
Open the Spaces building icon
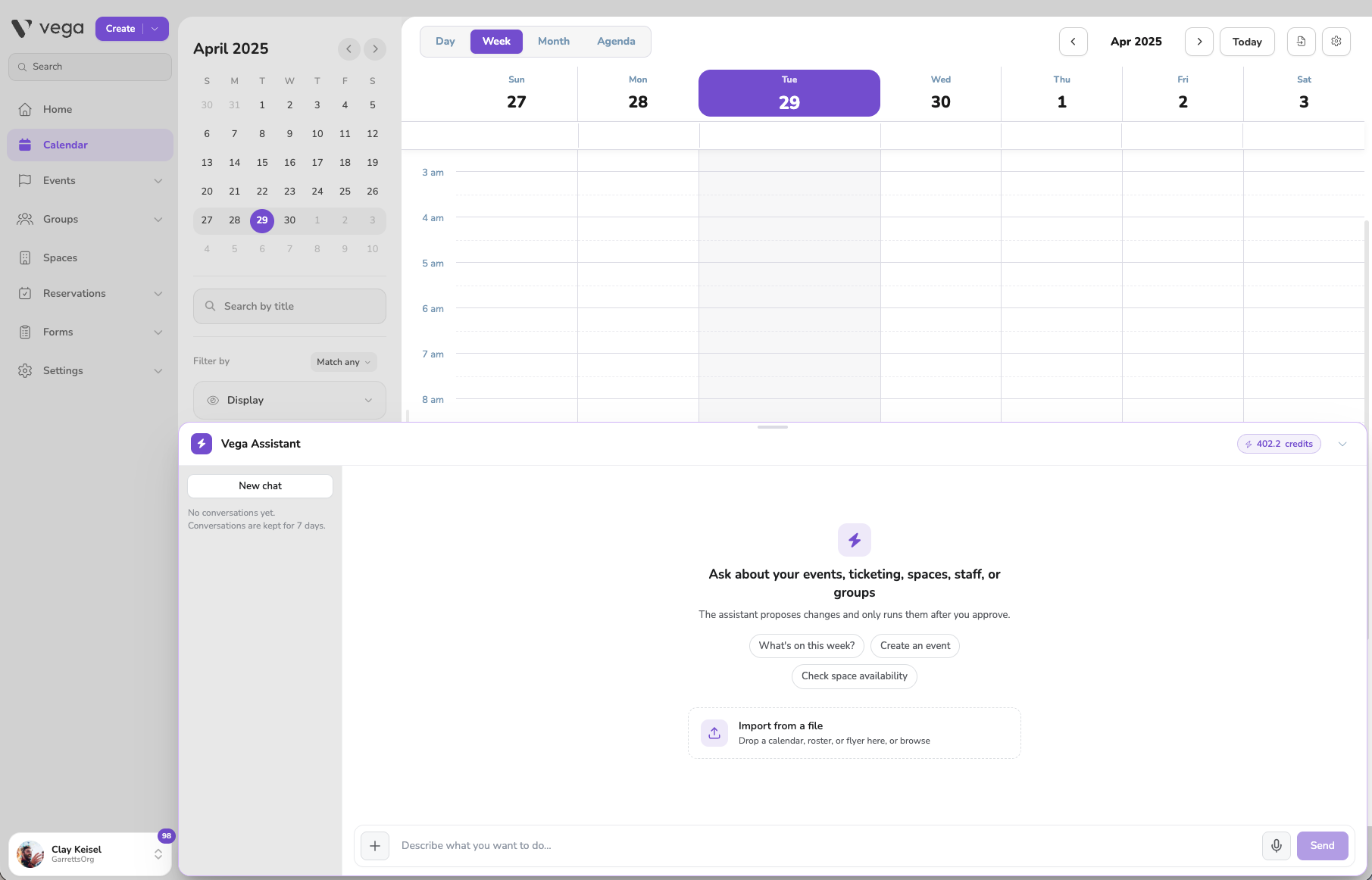coord(25,257)
